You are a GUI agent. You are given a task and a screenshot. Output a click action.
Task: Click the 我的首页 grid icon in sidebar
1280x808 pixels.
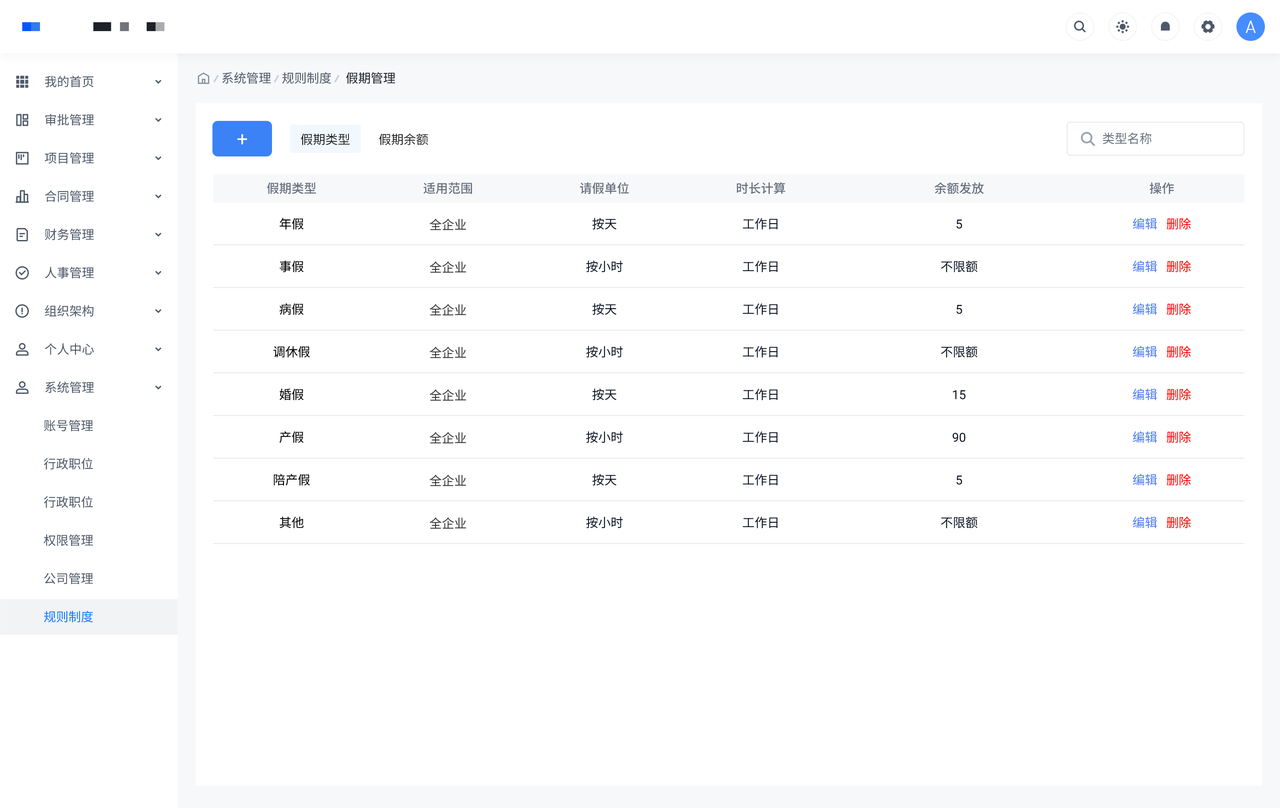22,82
